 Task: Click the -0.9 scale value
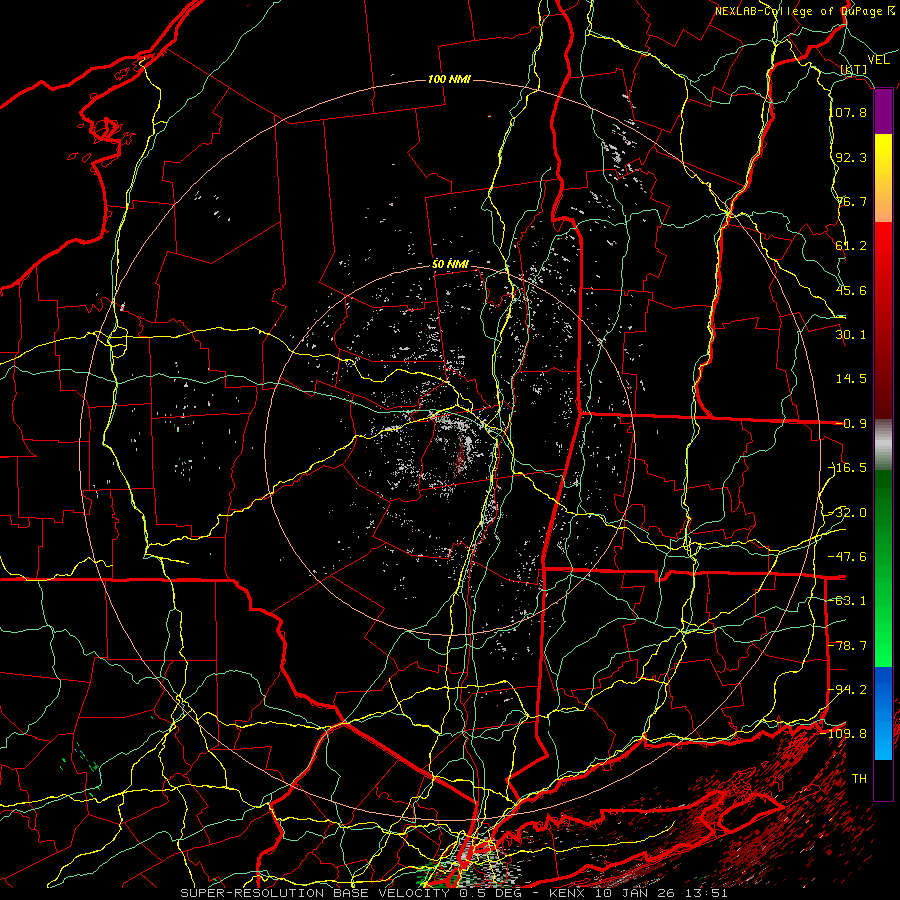click(x=852, y=424)
